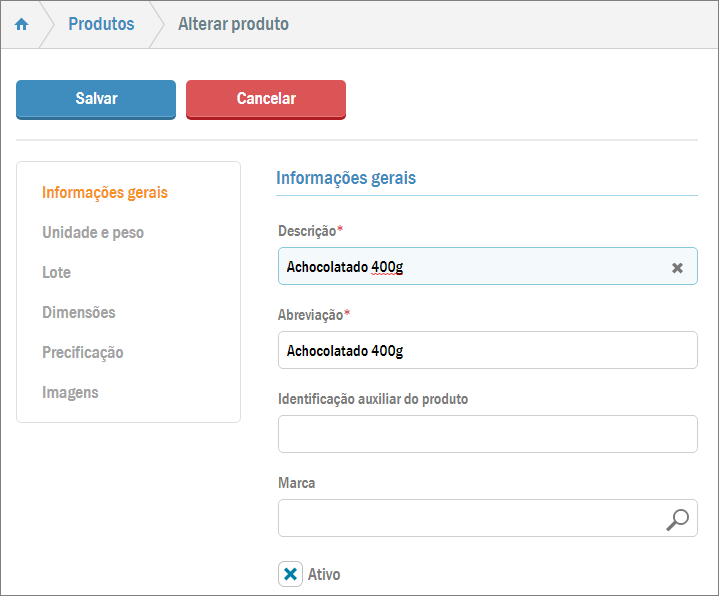Focus the Descrição text field

pyautogui.click(x=470, y=267)
